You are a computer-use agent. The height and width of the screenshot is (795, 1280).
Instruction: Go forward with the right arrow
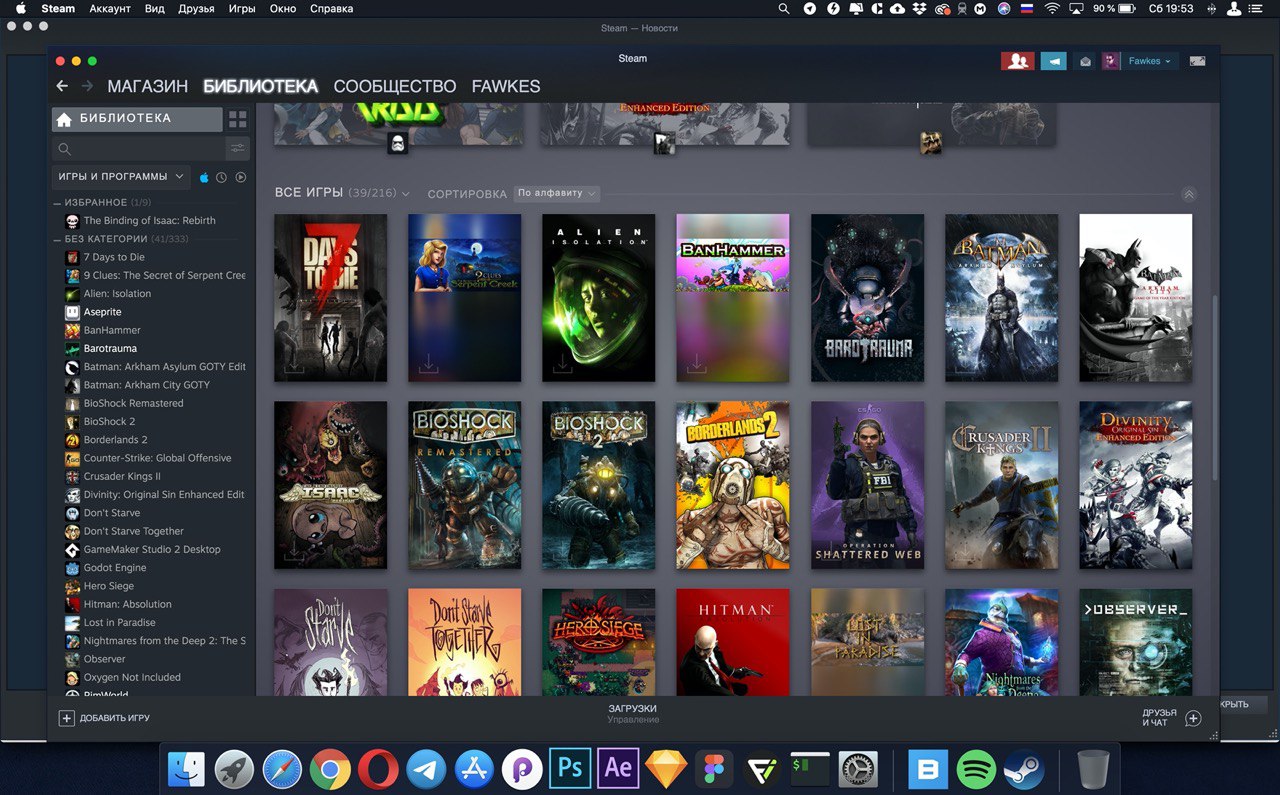tap(88, 87)
